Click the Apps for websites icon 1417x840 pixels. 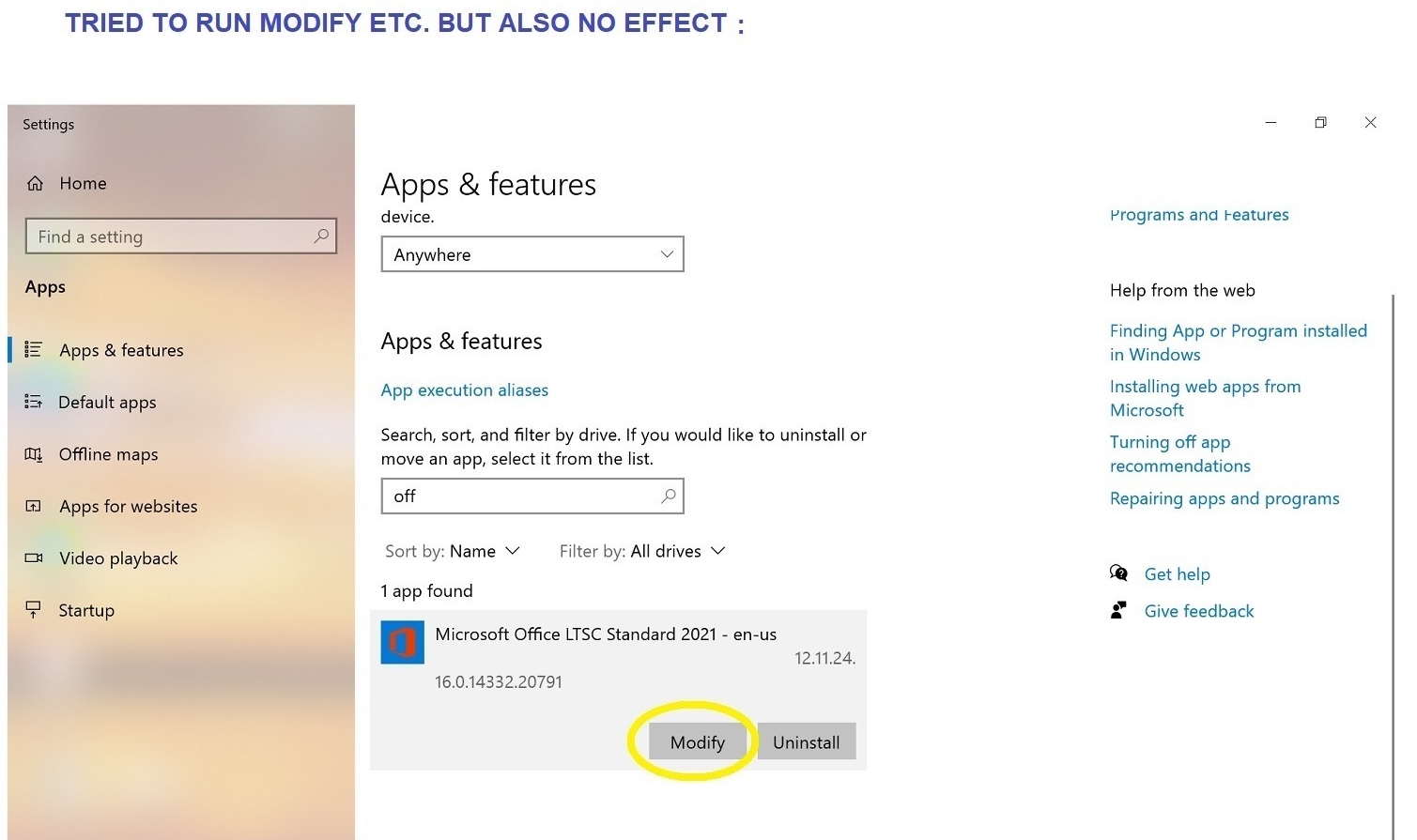33,506
